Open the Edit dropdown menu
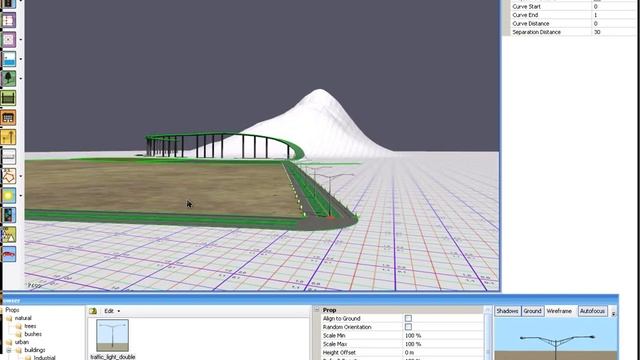 point(112,311)
